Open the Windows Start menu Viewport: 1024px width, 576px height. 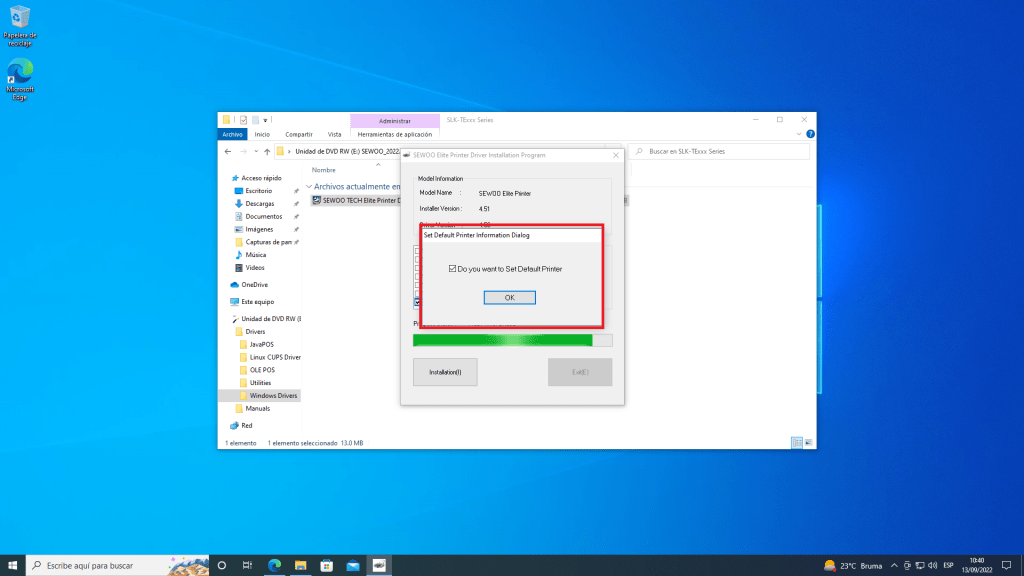[x=12, y=565]
